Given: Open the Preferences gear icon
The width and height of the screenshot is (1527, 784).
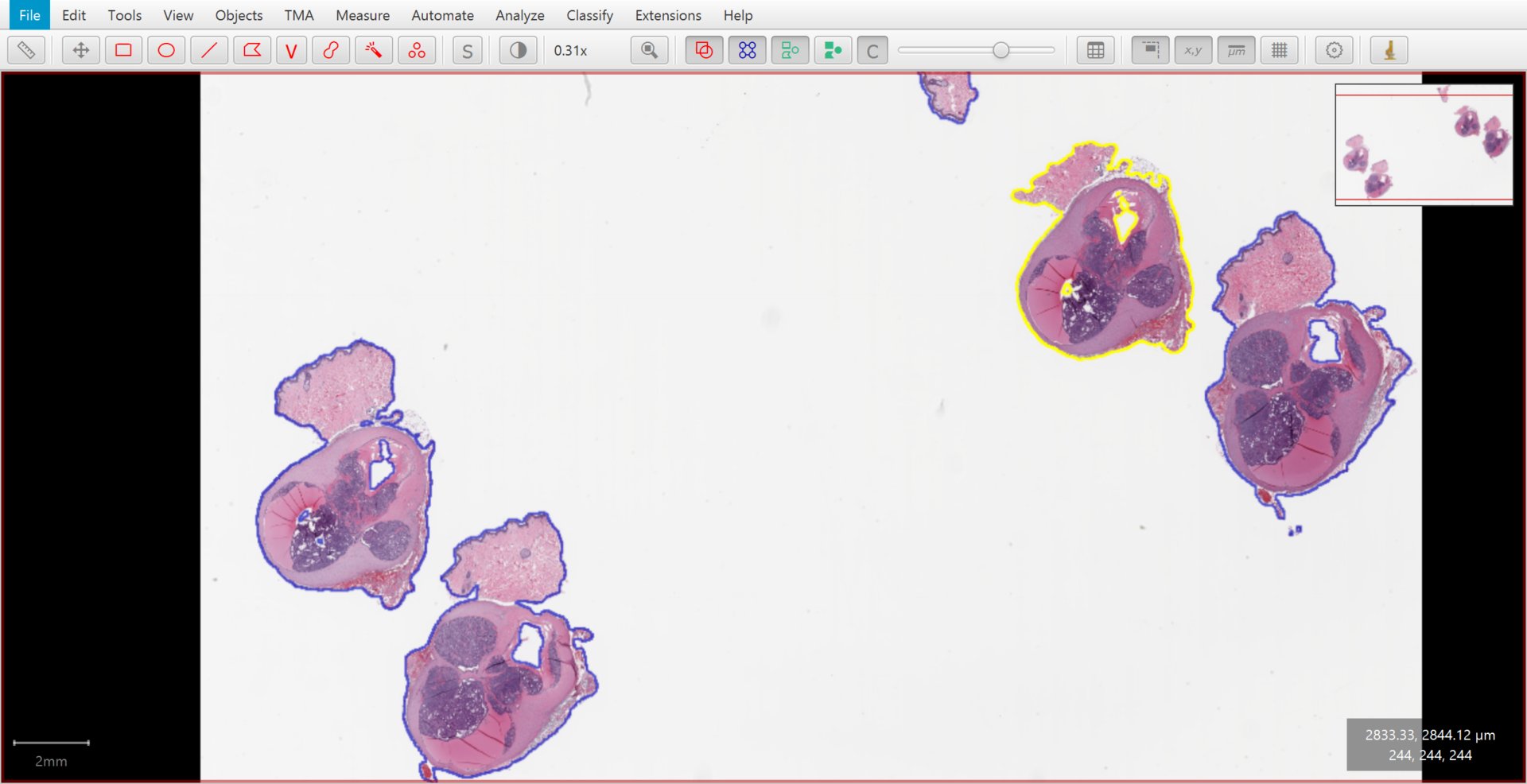Looking at the screenshot, I should tap(1334, 50).
